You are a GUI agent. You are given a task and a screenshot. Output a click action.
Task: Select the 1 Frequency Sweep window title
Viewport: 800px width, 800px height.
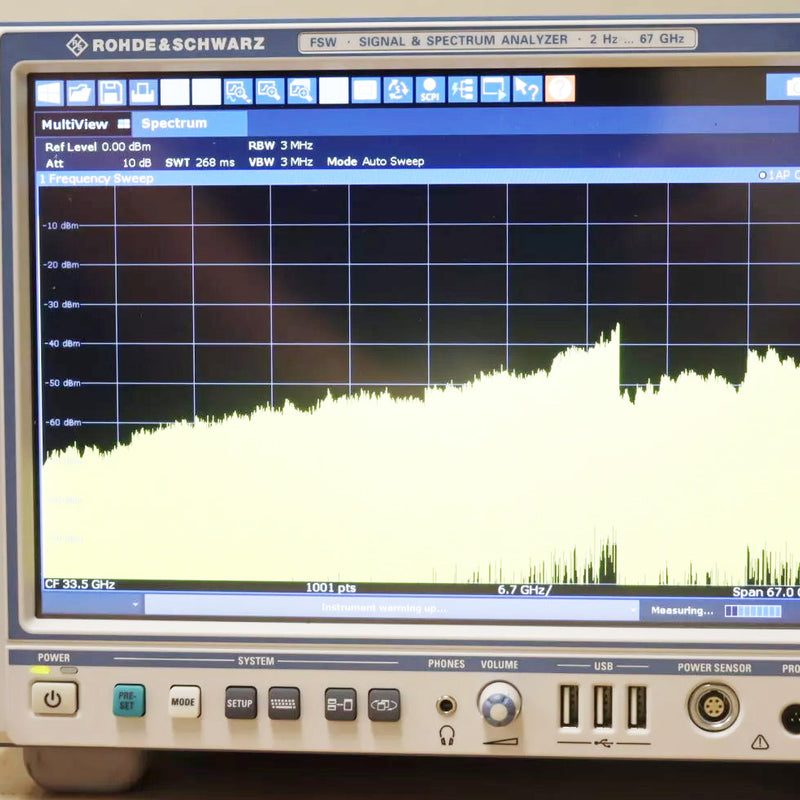click(x=96, y=179)
